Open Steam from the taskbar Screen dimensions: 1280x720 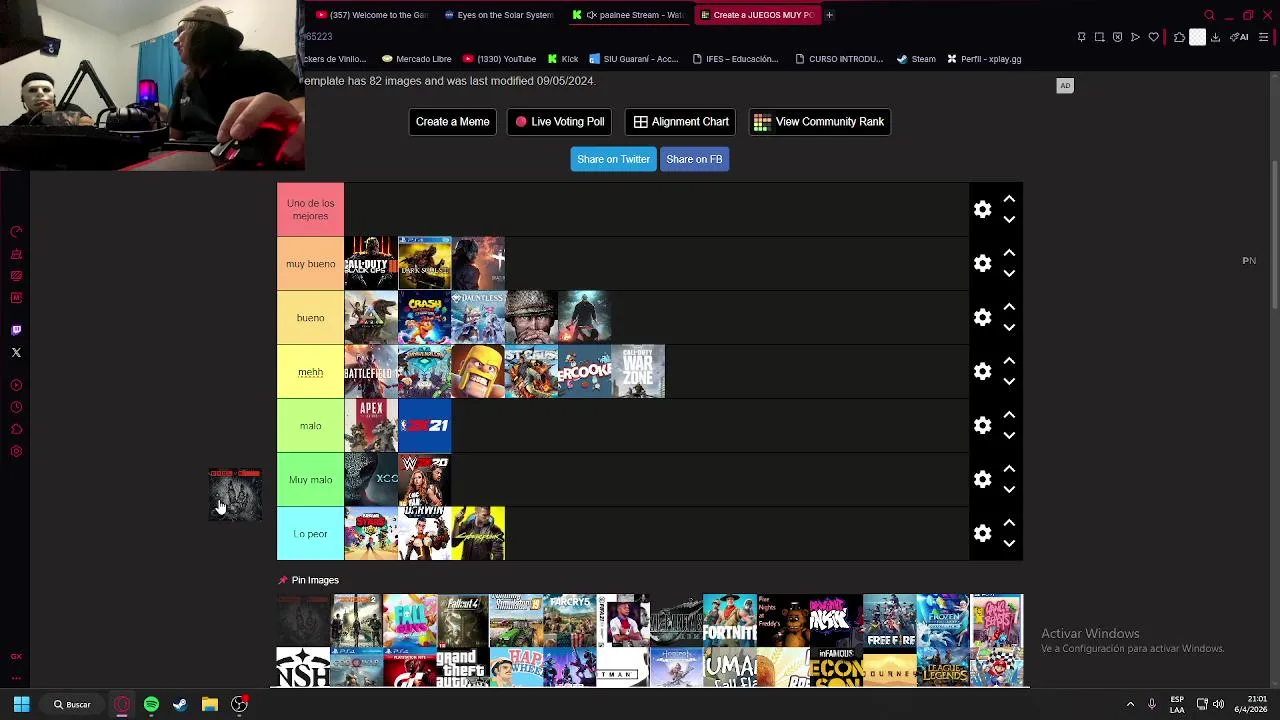coord(180,704)
